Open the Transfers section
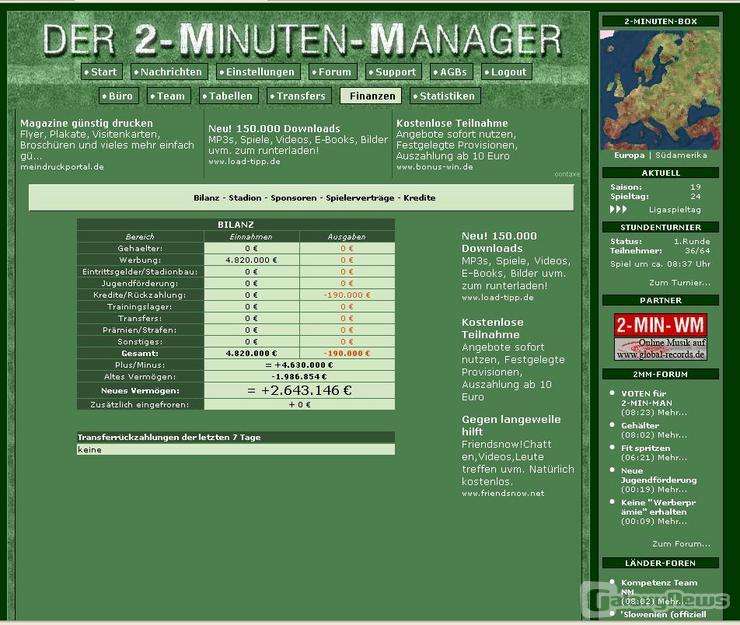 [299, 96]
